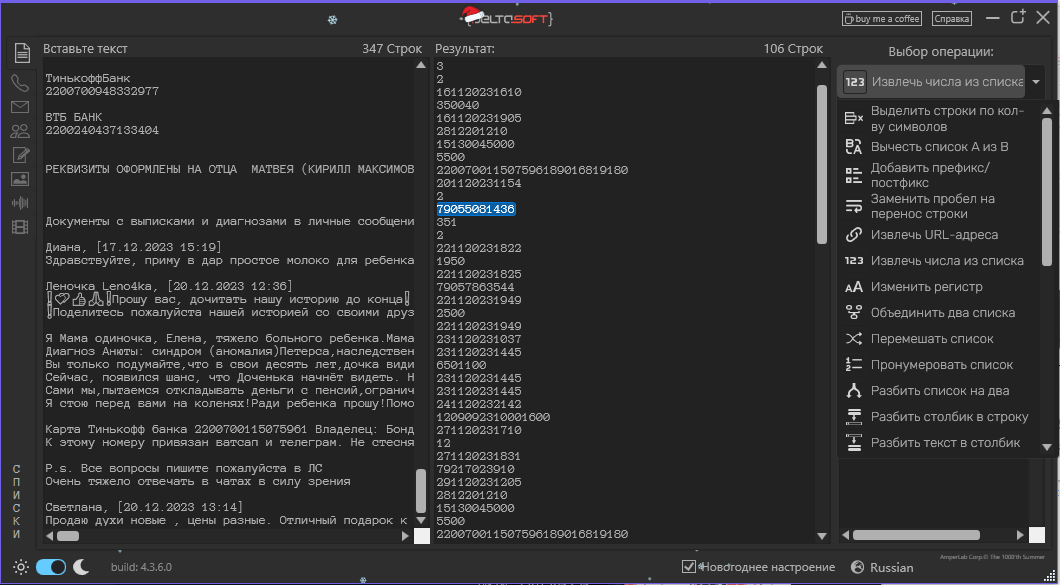
Task: Choose Вычесть список A из B operation
Action: 940,147
